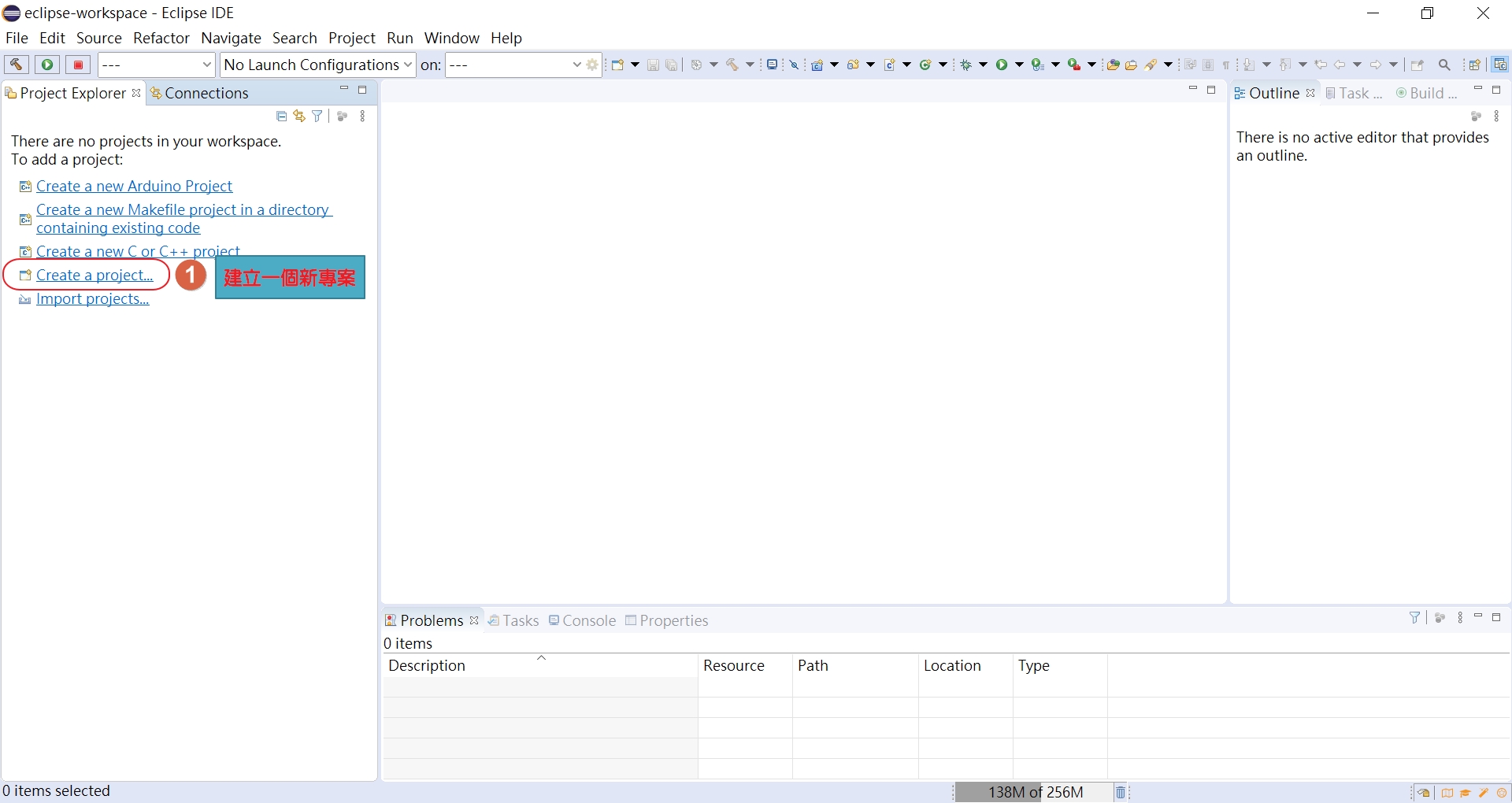Image resolution: width=1512 pixels, height=803 pixels.
Task: Click the Problems view filter funnel icon
Action: click(x=1415, y=617)
